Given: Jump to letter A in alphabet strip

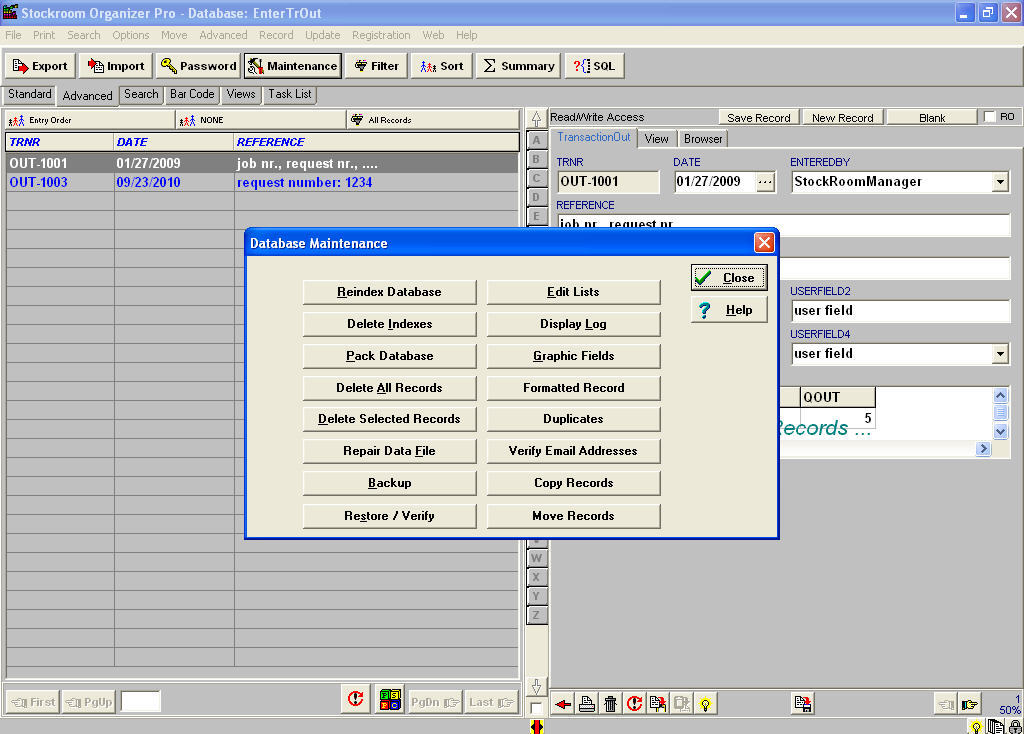Looking at the screenshot, I should tap(536, 140).
